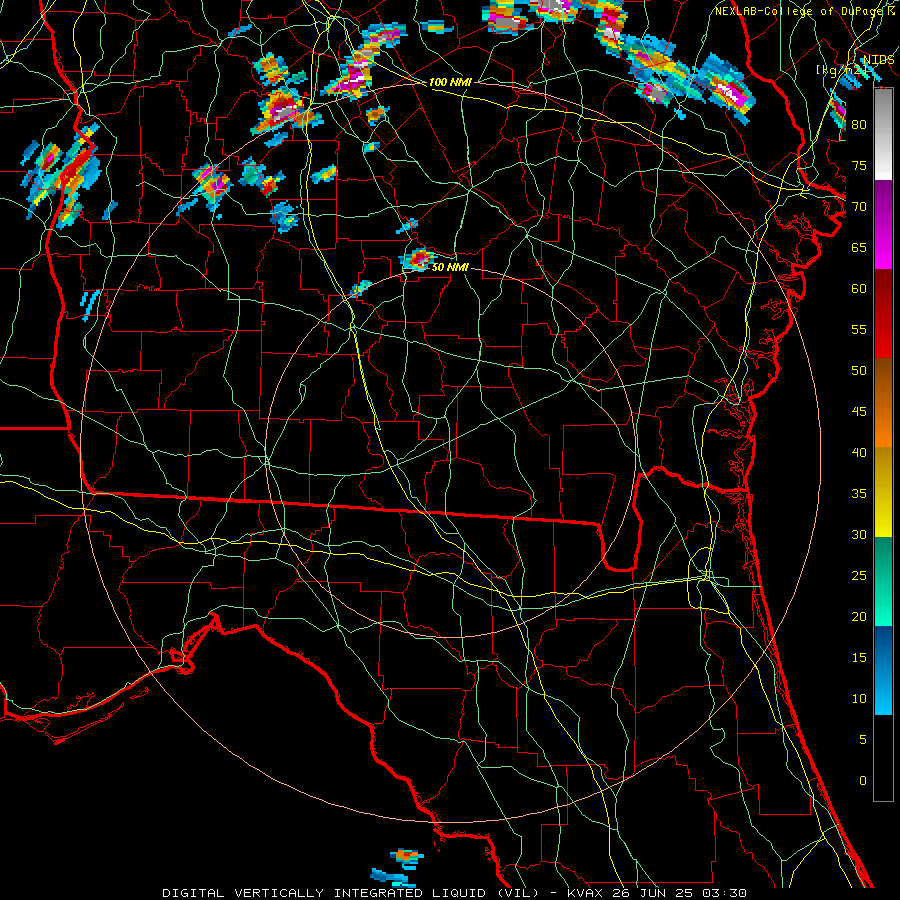Screen dimensions: 900x900
Task: Click the scale value 10
Action: [x=859, y=699]
